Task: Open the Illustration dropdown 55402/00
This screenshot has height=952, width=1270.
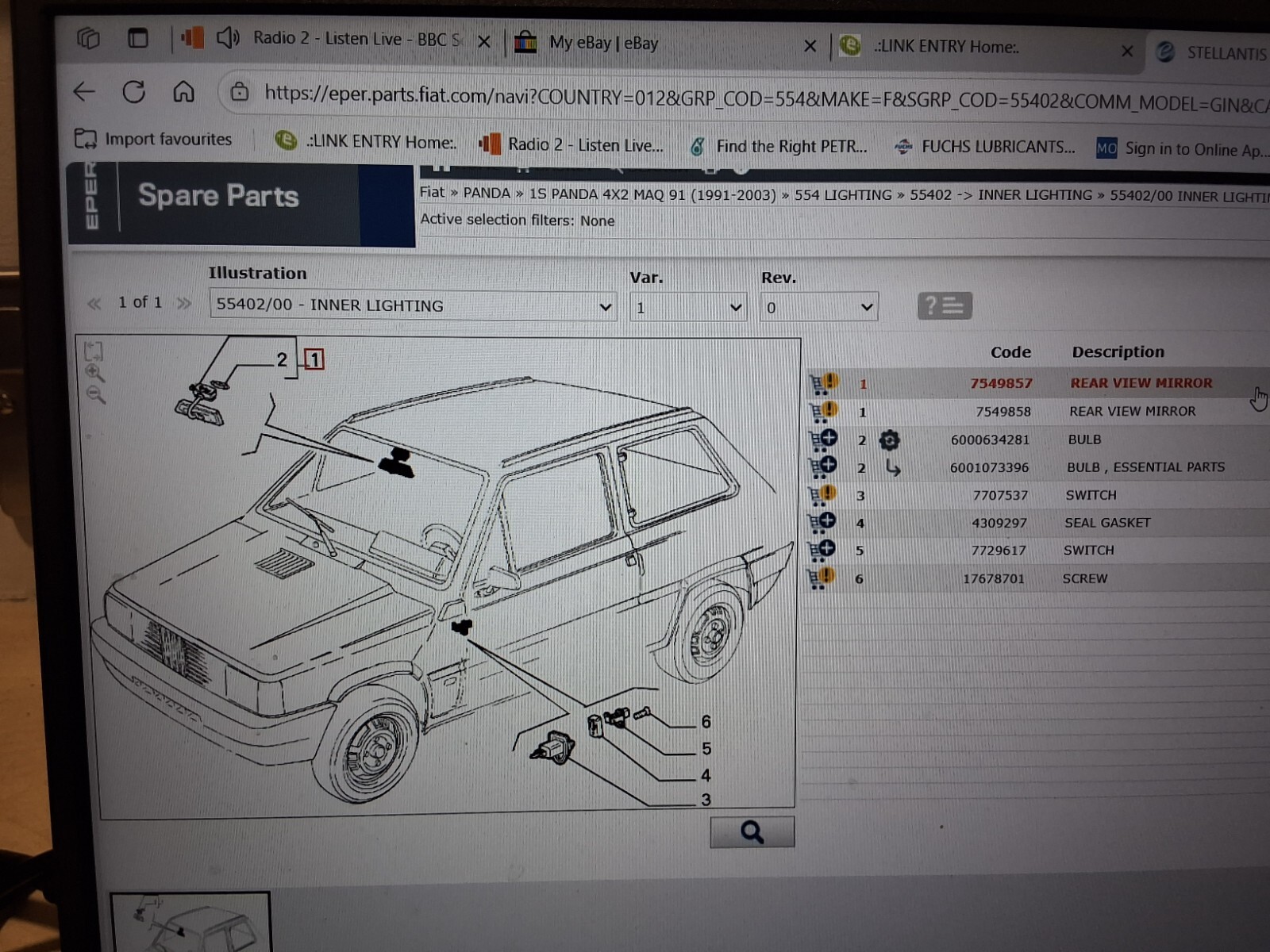Action: pyautogui.click(x=414, y=305)
